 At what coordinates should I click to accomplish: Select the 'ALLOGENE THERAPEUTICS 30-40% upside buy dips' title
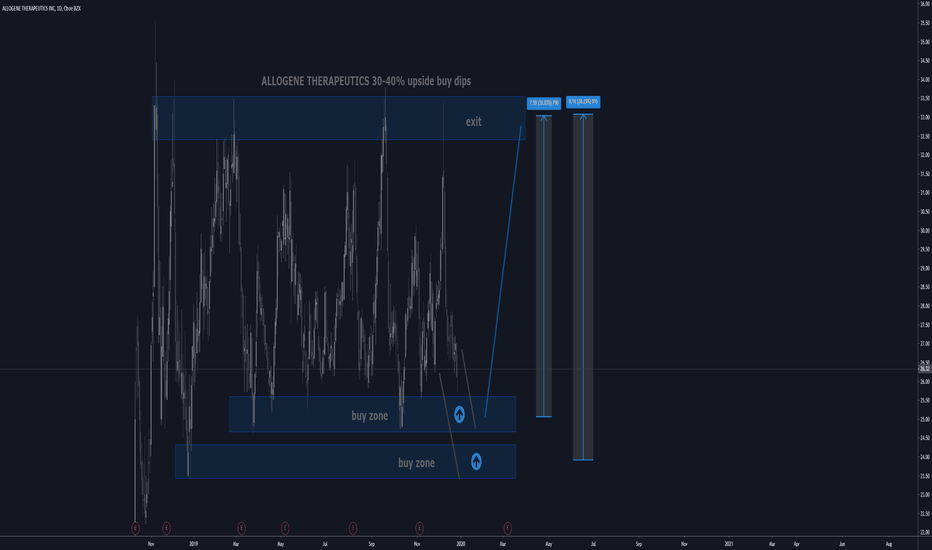pyautogui.click(x=366, y=81)
